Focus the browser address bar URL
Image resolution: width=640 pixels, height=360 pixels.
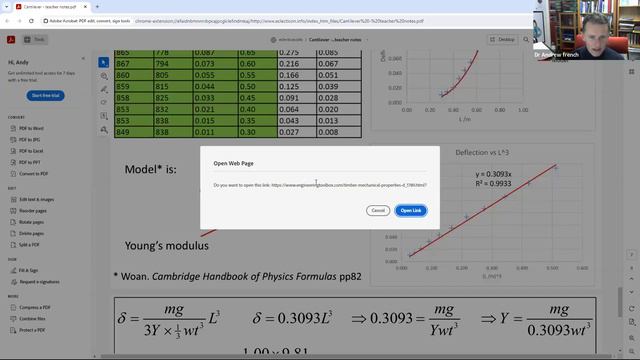click(x=279, y=21)
